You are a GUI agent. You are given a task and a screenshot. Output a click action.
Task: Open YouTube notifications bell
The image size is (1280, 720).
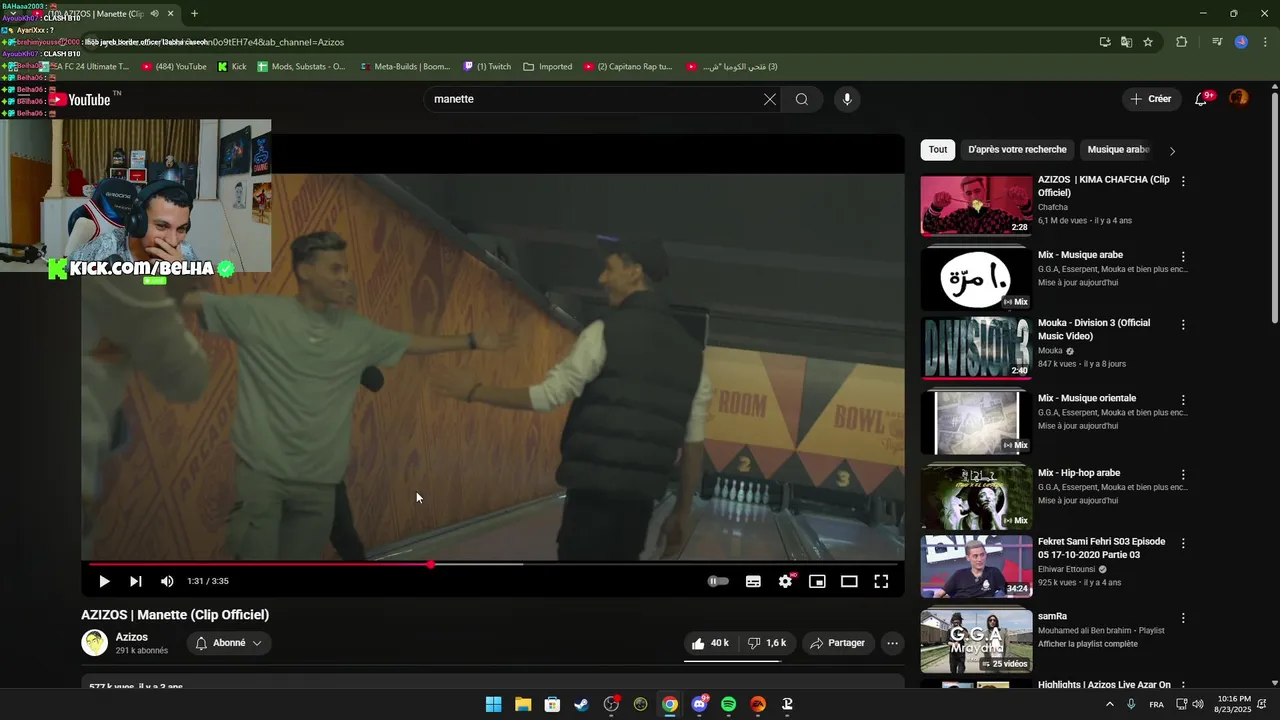coord(1202,99)
